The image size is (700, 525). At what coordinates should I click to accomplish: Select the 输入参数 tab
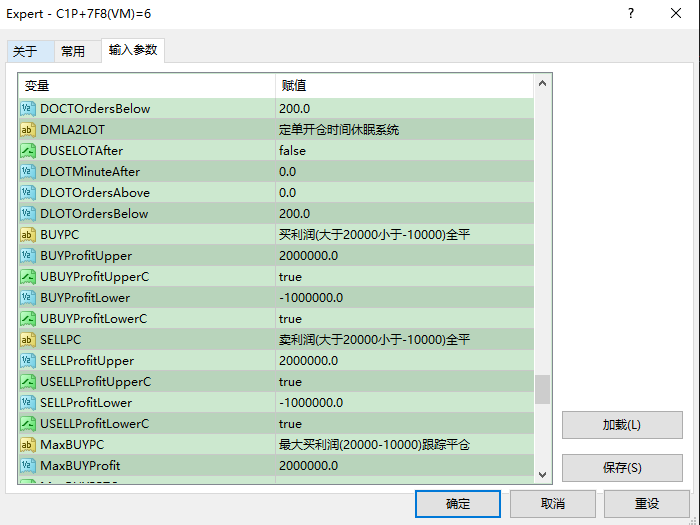point(133,50)
